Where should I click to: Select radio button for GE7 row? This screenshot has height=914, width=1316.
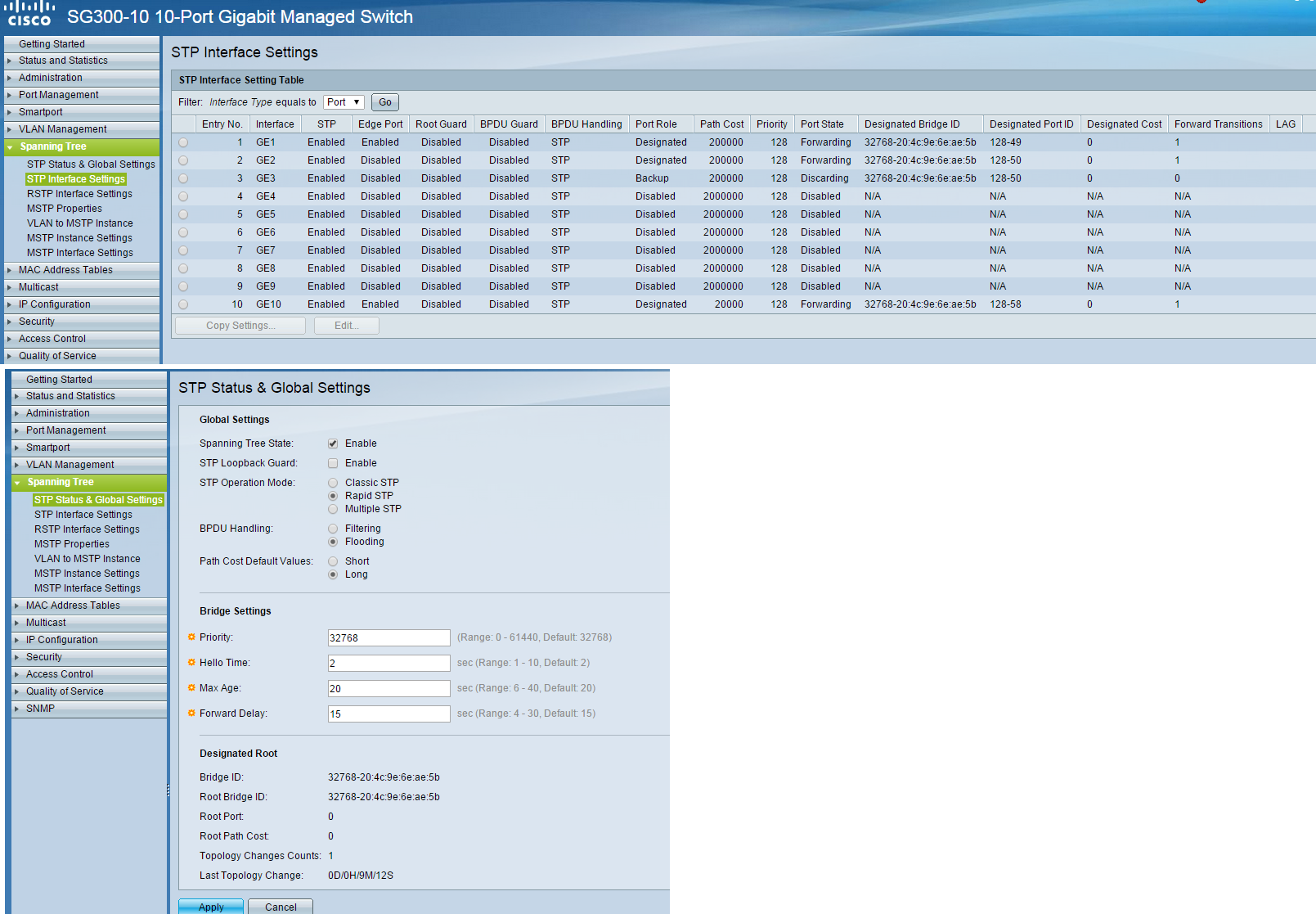(183, 250)
